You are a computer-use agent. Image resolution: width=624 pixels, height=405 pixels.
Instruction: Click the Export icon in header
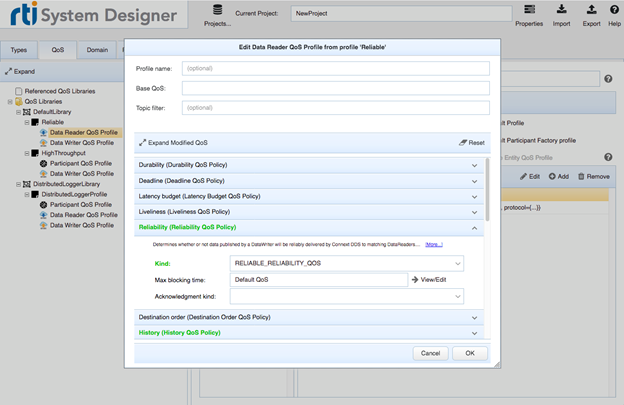click(591, 12)
